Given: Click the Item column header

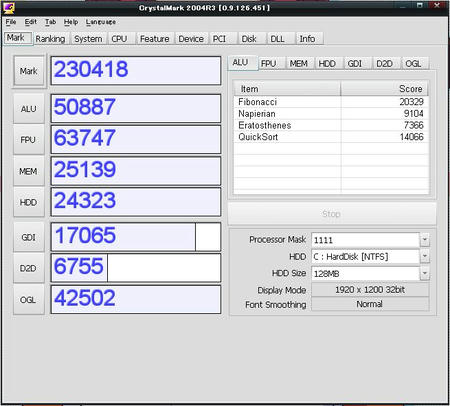Looking at the screenshot, I should coord(287,89).
